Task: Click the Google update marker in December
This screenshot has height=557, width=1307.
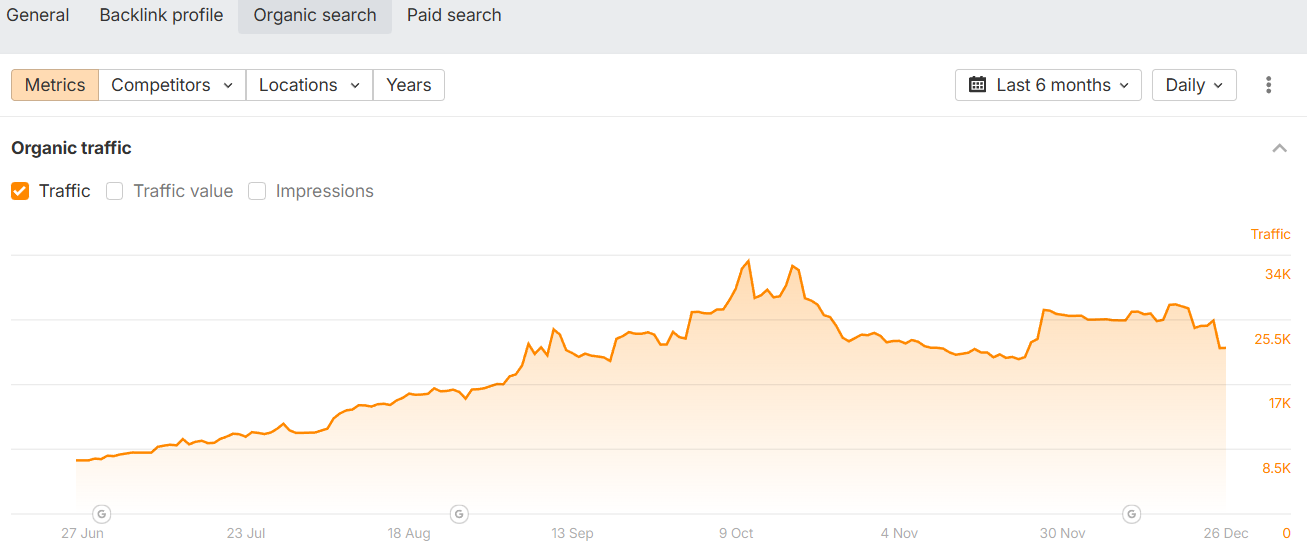Action: pos(1132,514)
